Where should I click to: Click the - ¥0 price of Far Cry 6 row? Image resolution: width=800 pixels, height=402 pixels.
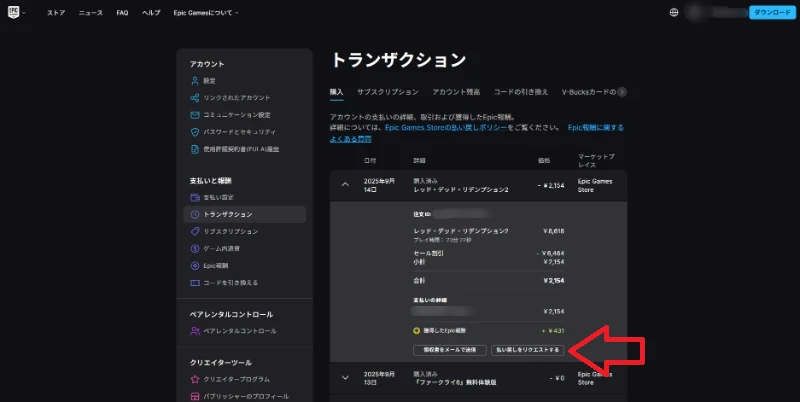(557, 379)
